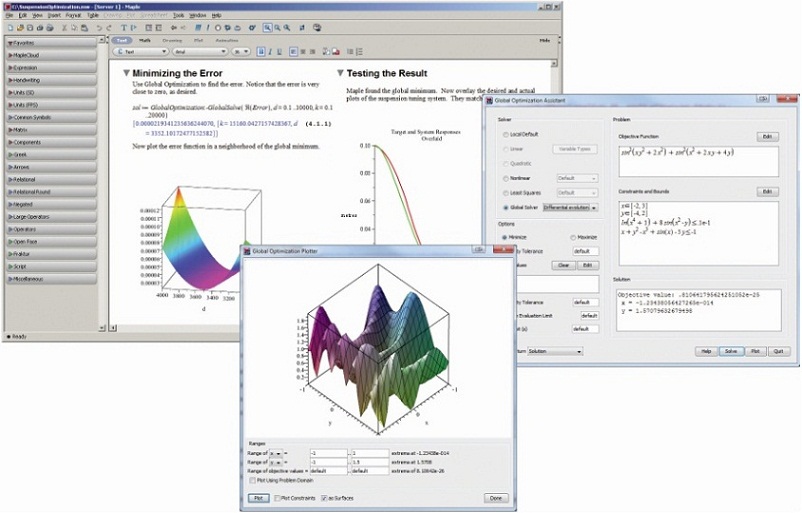Viewport: 802px width, 513px height.
Task: Open the Nonlinear method Default dropdown
Action: coord(577,179)
